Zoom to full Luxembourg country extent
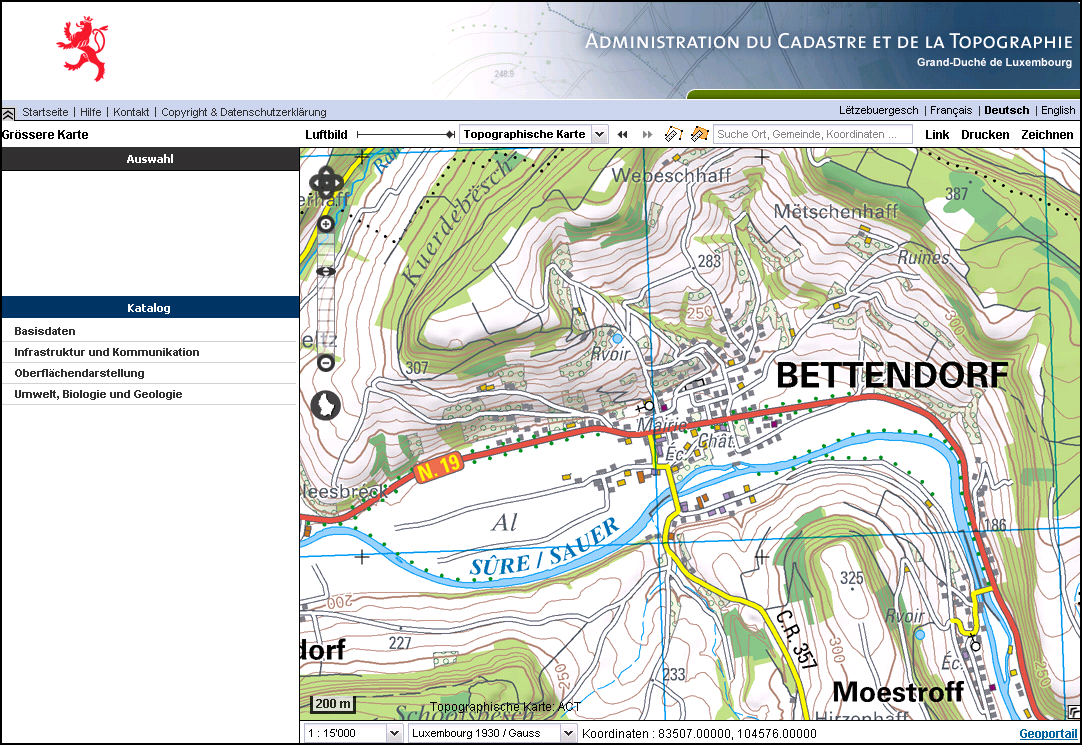 click(327, 405)
